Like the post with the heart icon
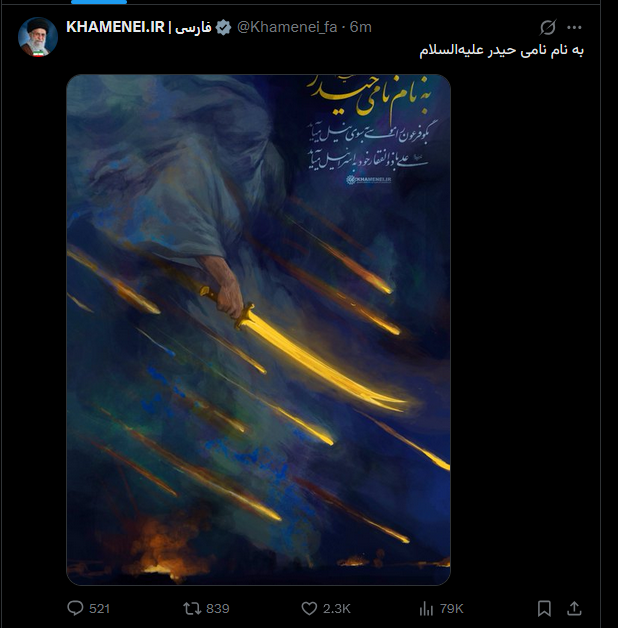This screenshot has height=628, width=618. (309, 609)
